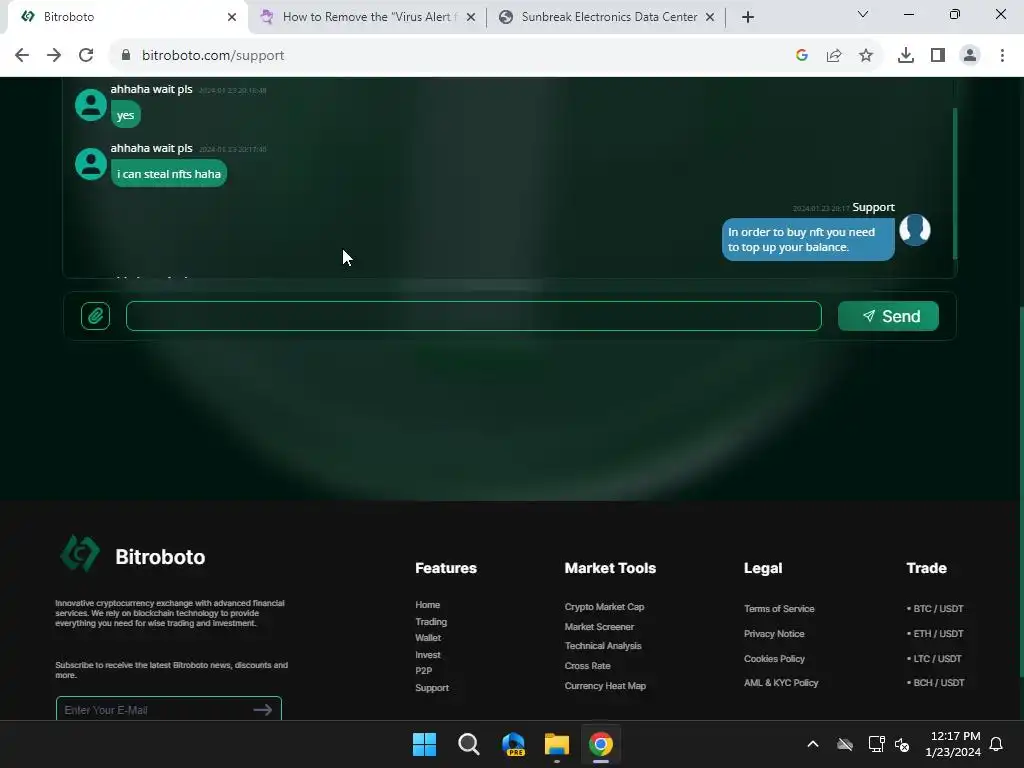
Task: Click the chat window scrollbar
Action: point(955,183)
